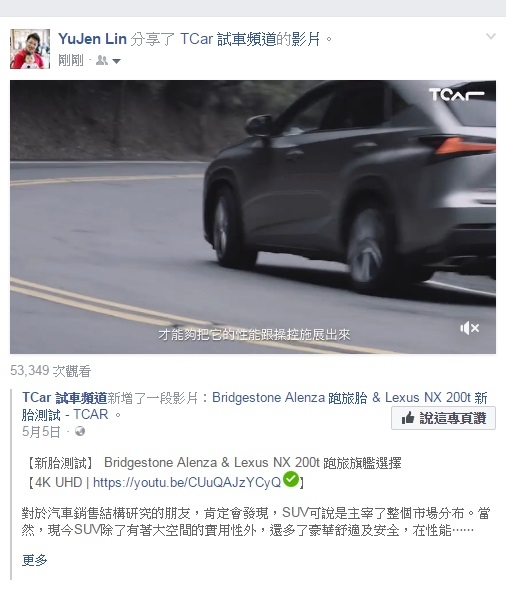Click the 說這專頁讚 button
The width and height of the screenshot is (516, 590).
pyautogui.click(x=443, y=418)
